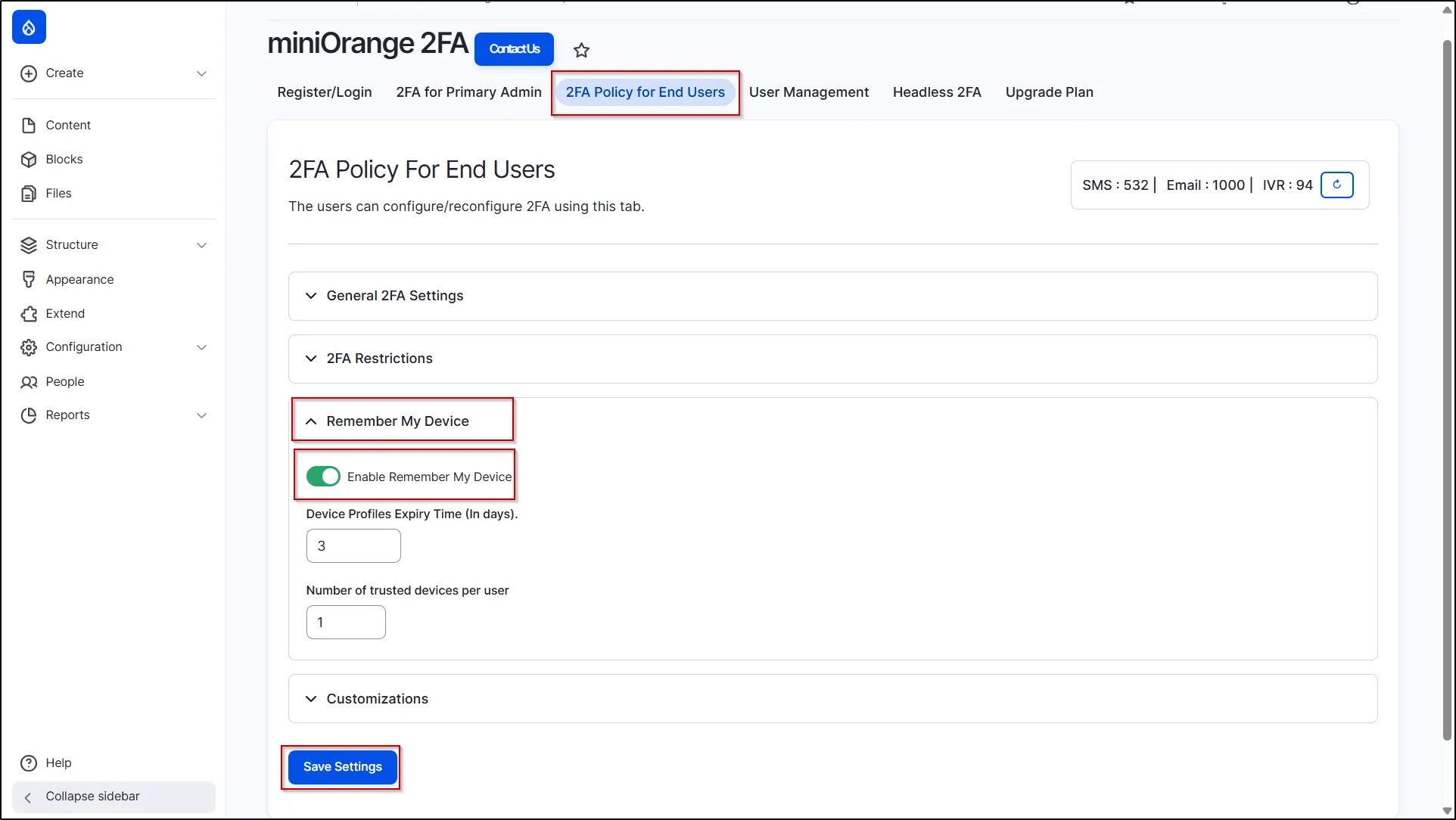The image size is (1456, 820).
Task: Click the Device Profiles Expiry Time field
Action: [x=353, y=546]
